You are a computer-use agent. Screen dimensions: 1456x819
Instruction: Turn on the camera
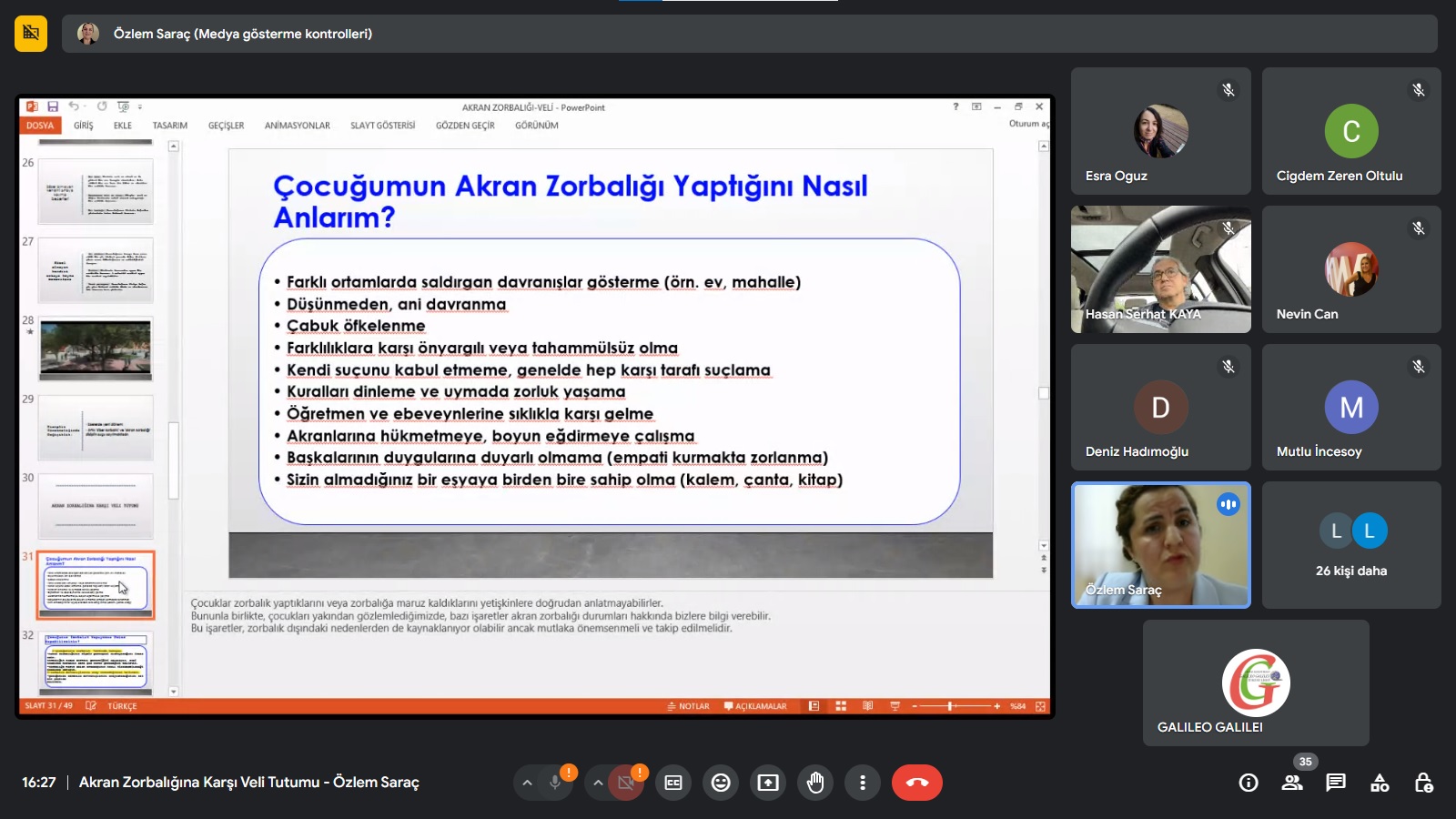626,783
